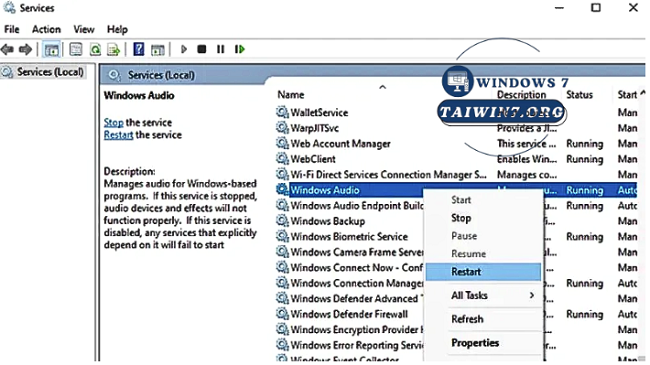Click the gear icon beside Web Account Manager

tap(282, 143)
